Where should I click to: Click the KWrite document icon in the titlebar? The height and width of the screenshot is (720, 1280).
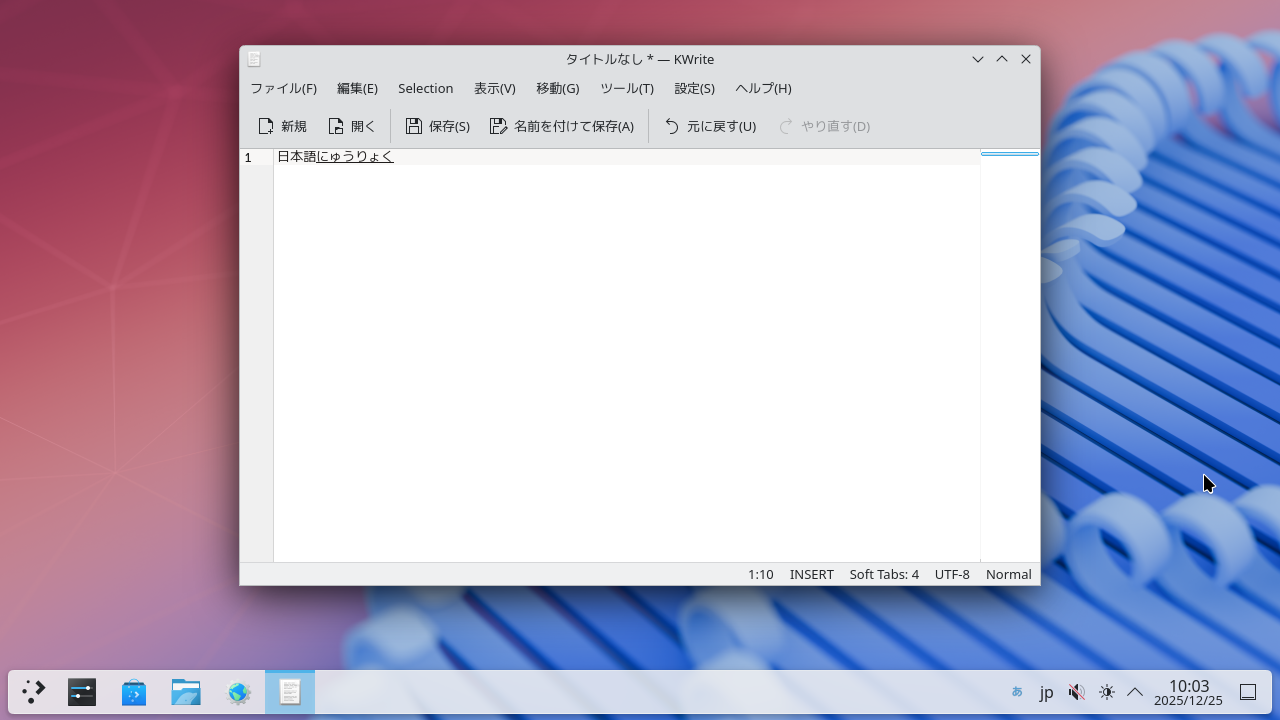256,59
